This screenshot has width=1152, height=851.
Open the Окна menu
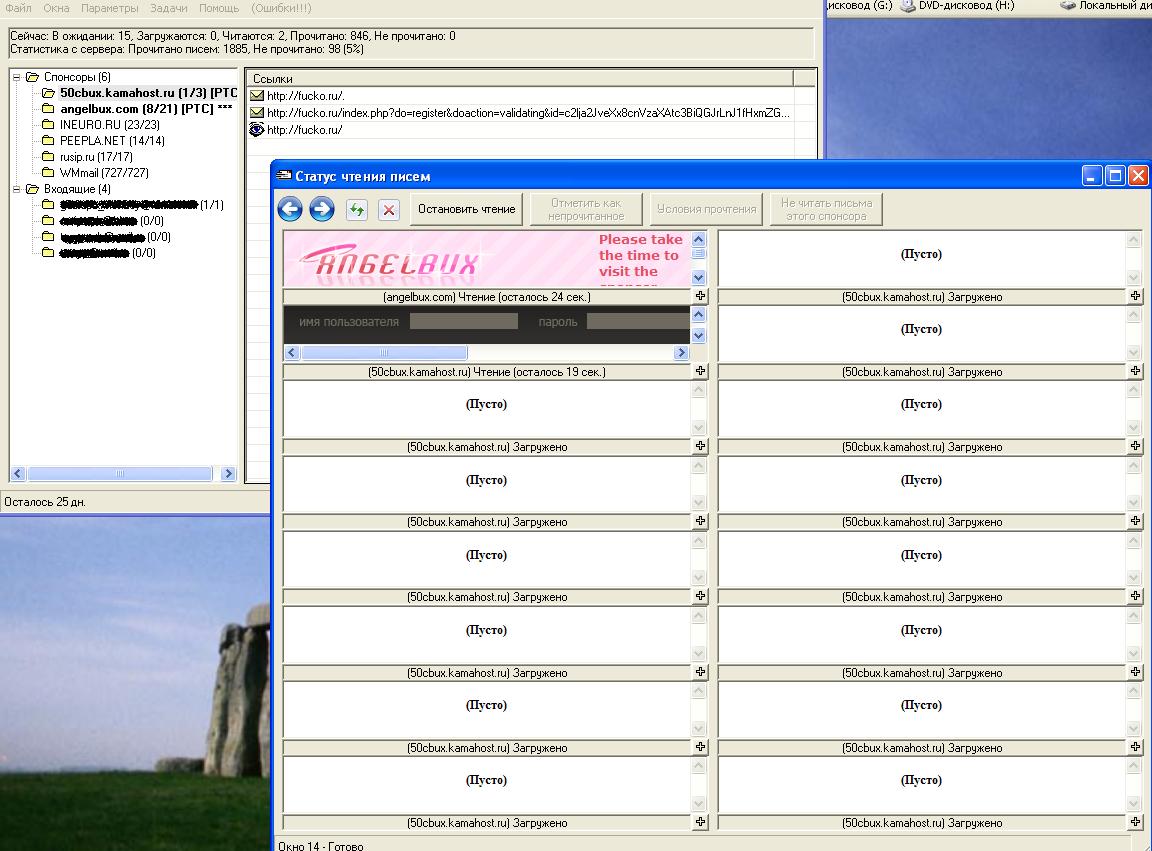click(56, 8)
